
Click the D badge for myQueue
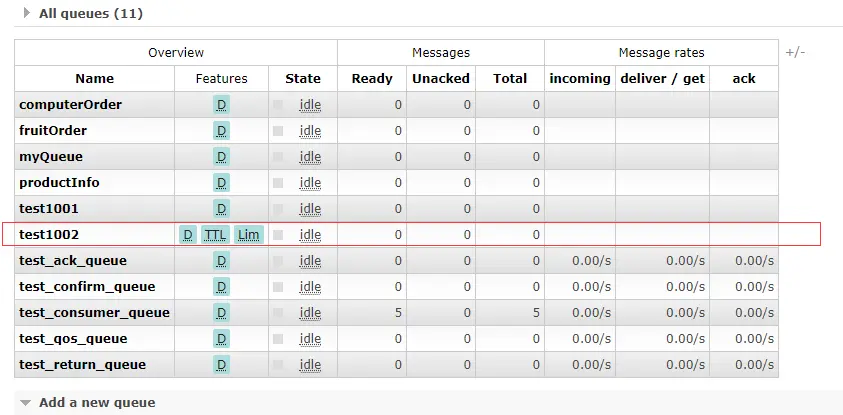(222, 156)
